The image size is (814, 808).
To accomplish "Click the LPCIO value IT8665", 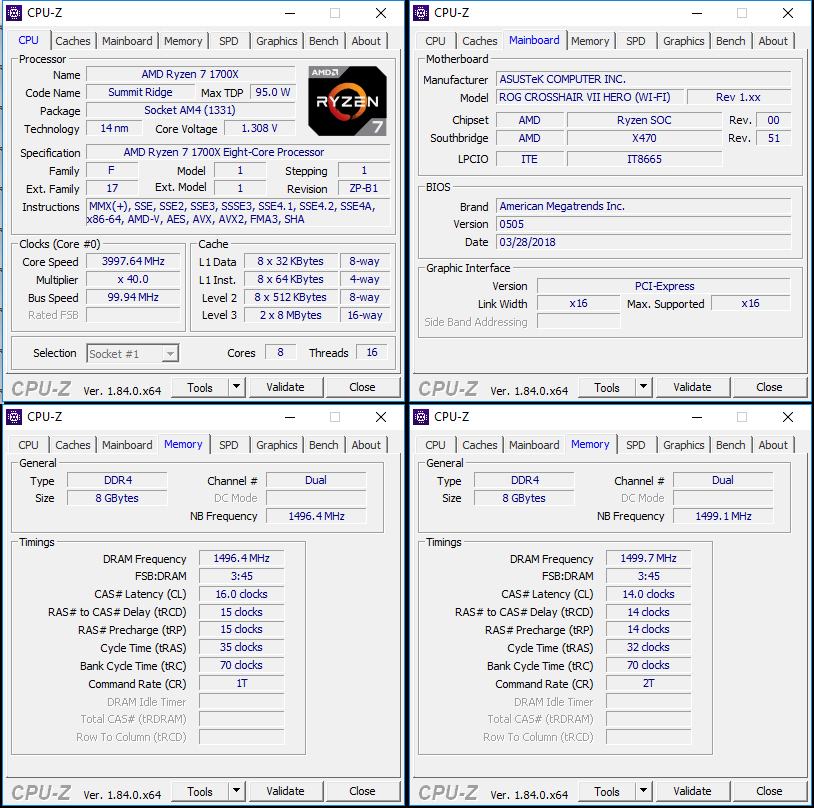I will coord(644,159).
